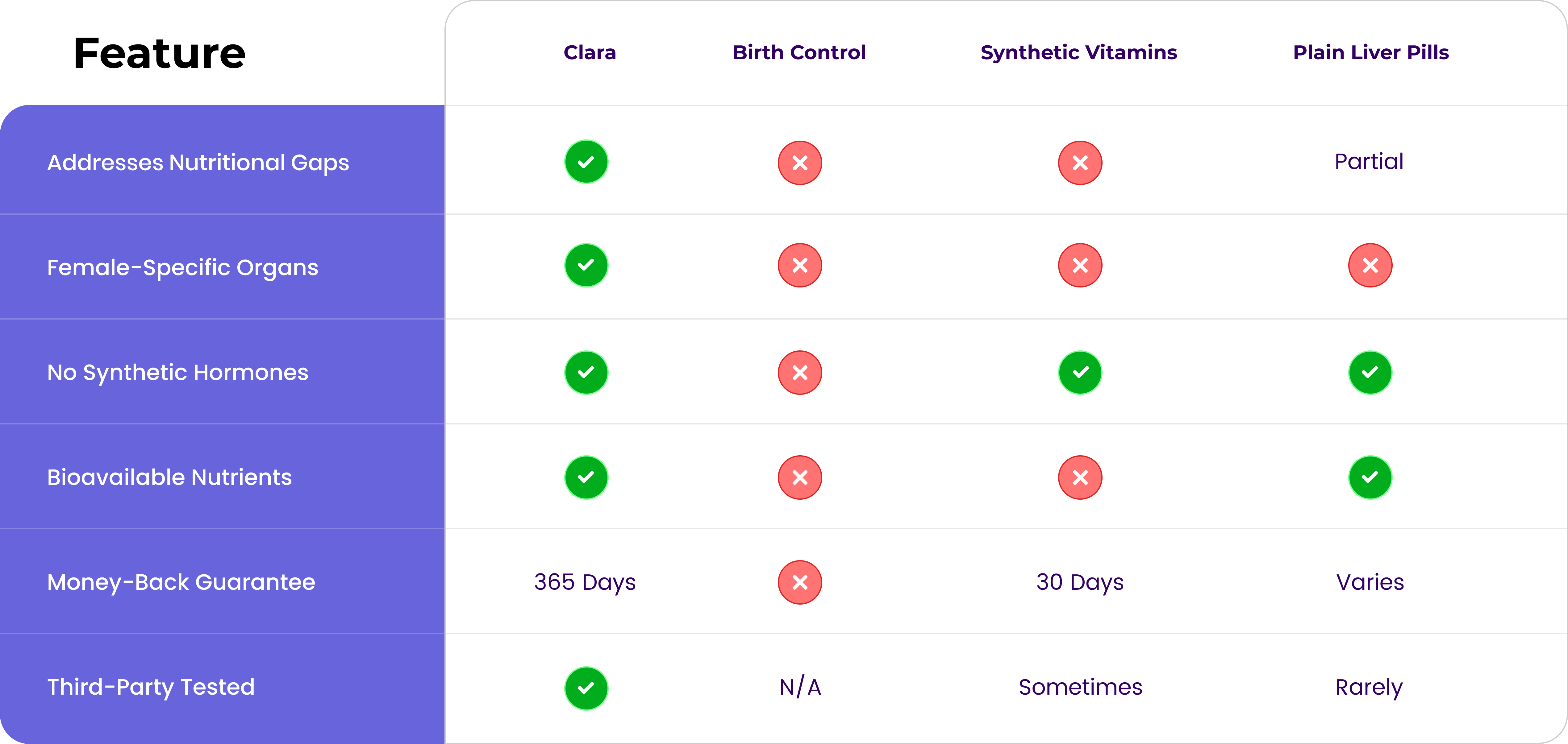
Task: Click Synthetic Vitamins' green check for No Synthetic Hormones
Action: click(1080, 372)
